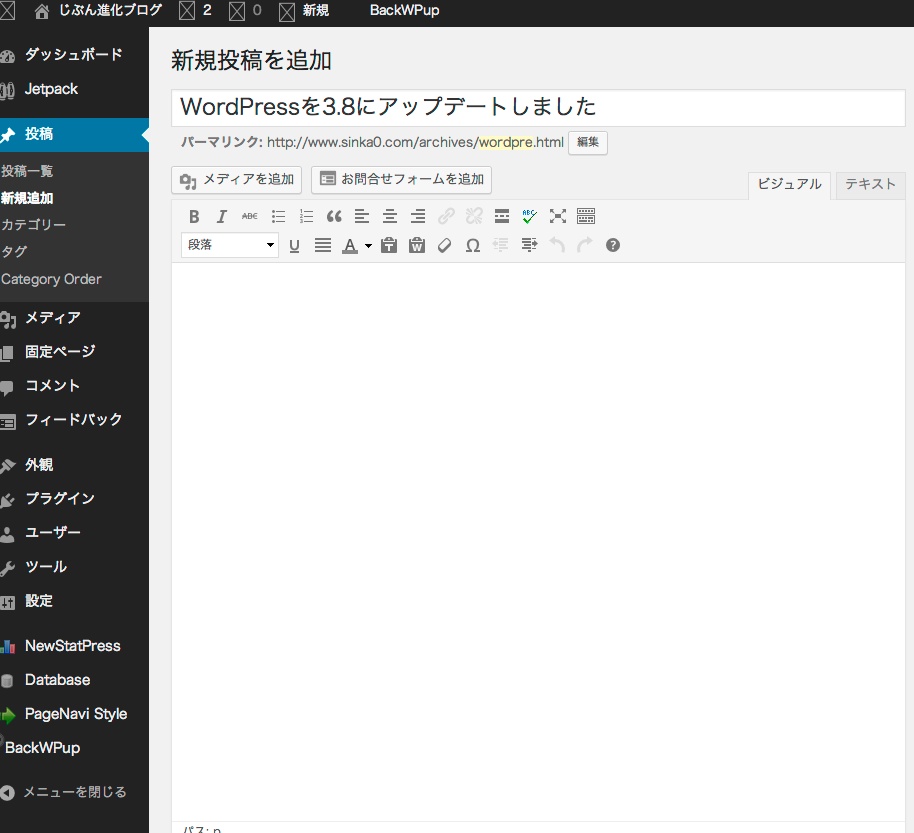Click the redo arrow
The width and height of the screenshot is (914, 833).
[x=585, y=245]
